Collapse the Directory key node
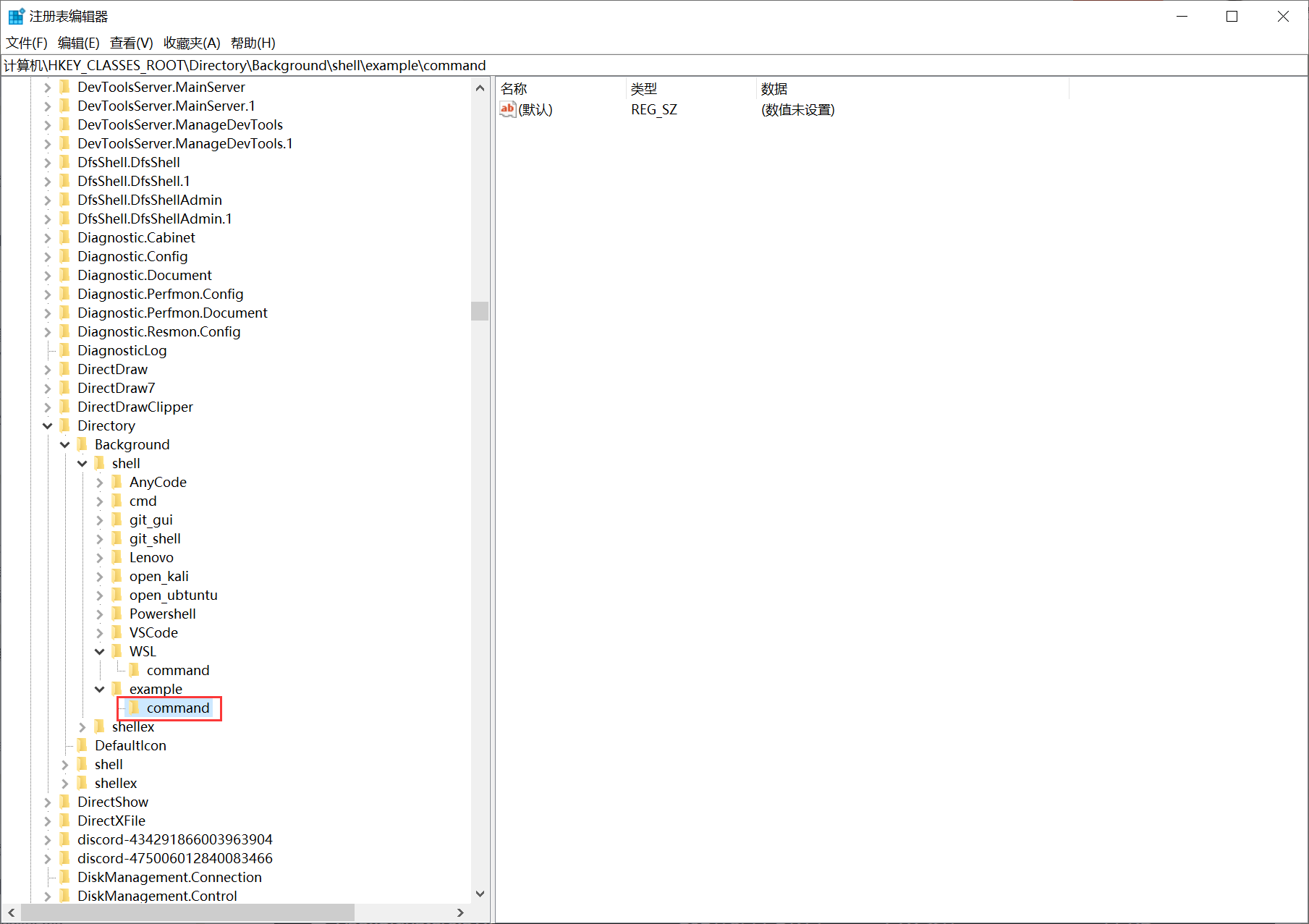Viewport: 1309px width, 924px height. coord(48,425)
